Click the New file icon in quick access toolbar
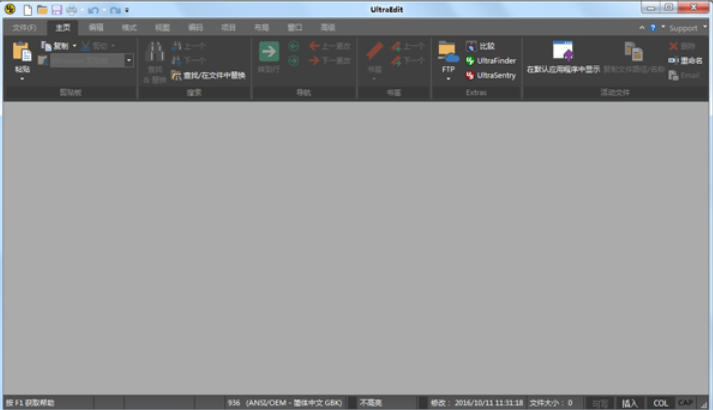 [x=28, y=10]
